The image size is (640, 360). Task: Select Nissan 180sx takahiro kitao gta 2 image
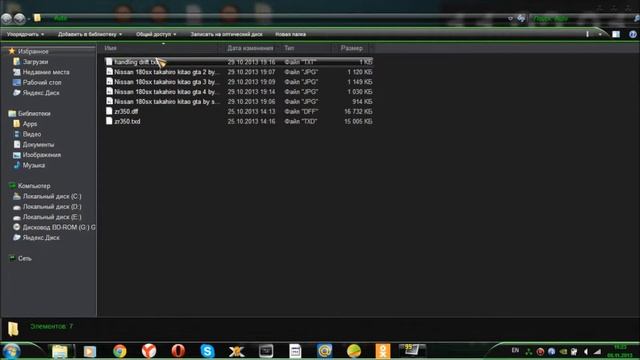238,72
